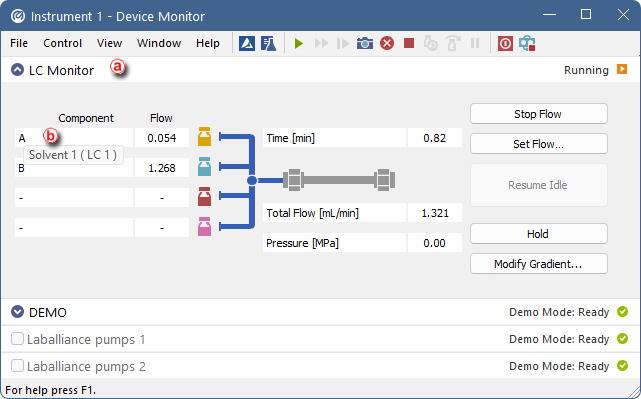Open the Instrument window via blue peak icon
This screenshot has height=399, width=641.
(247, 43)
